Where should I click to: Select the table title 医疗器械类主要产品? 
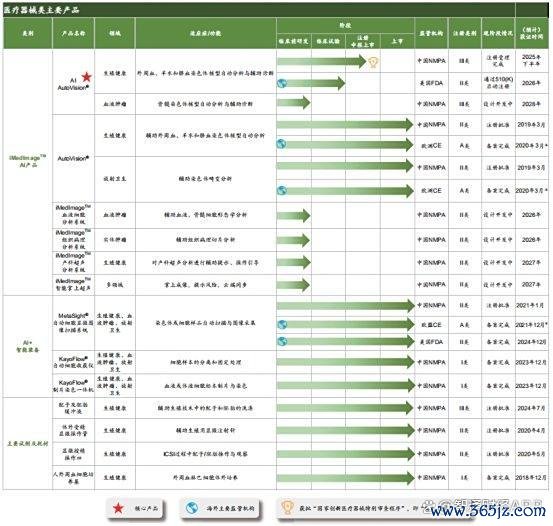click(41, 10)
